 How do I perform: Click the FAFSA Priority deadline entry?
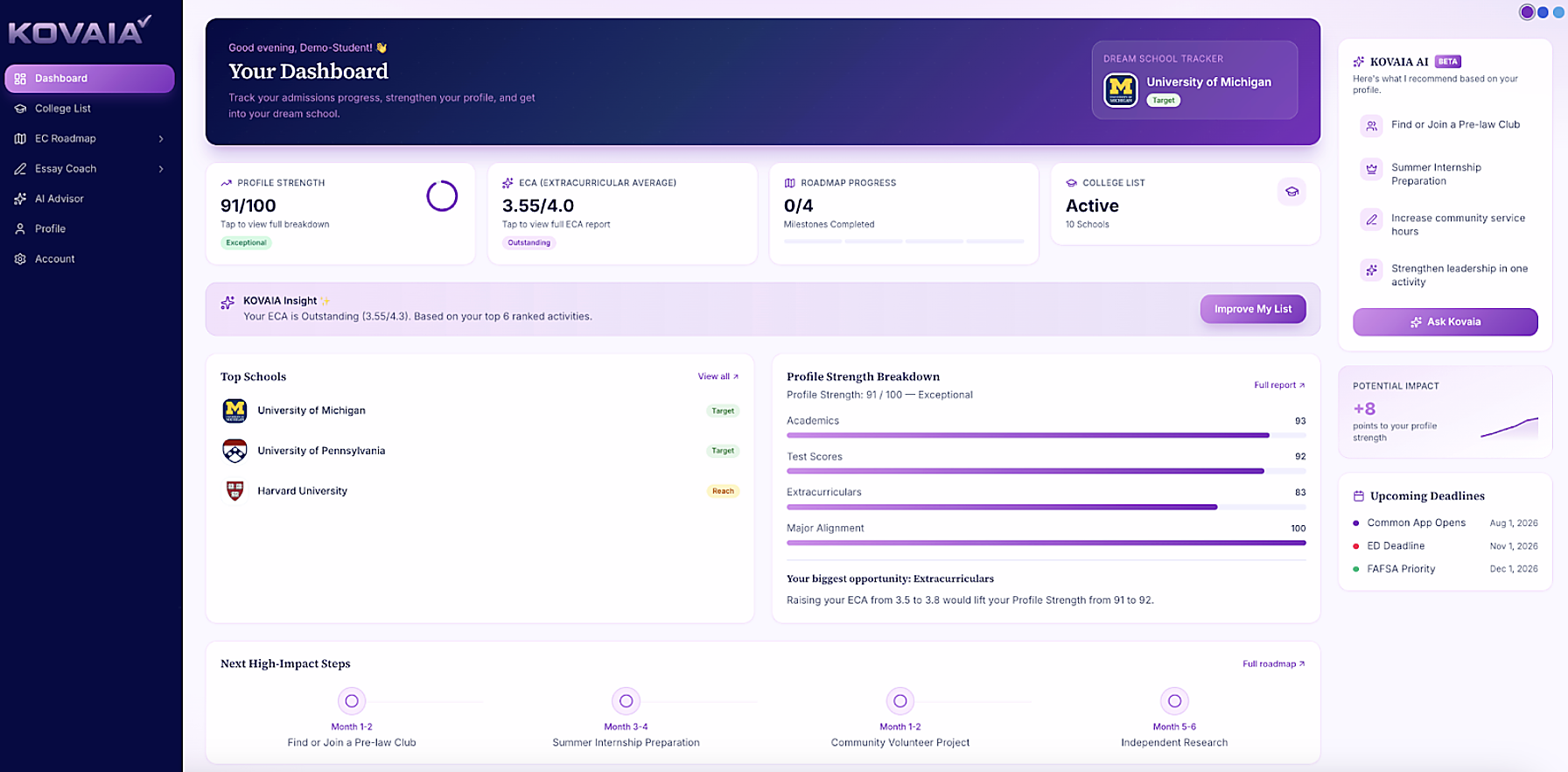point(1445,569)
